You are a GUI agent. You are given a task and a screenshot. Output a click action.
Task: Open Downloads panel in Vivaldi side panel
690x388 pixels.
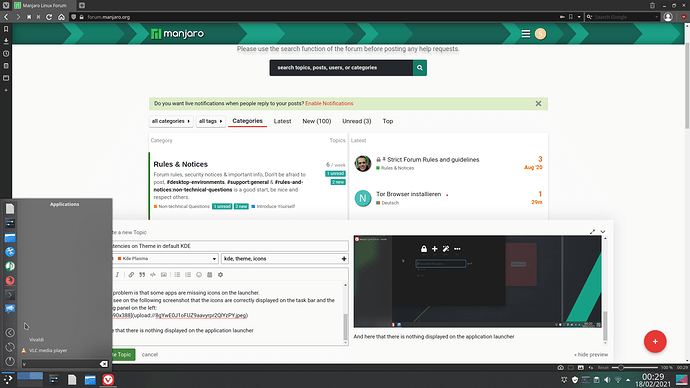coord(6,41)
